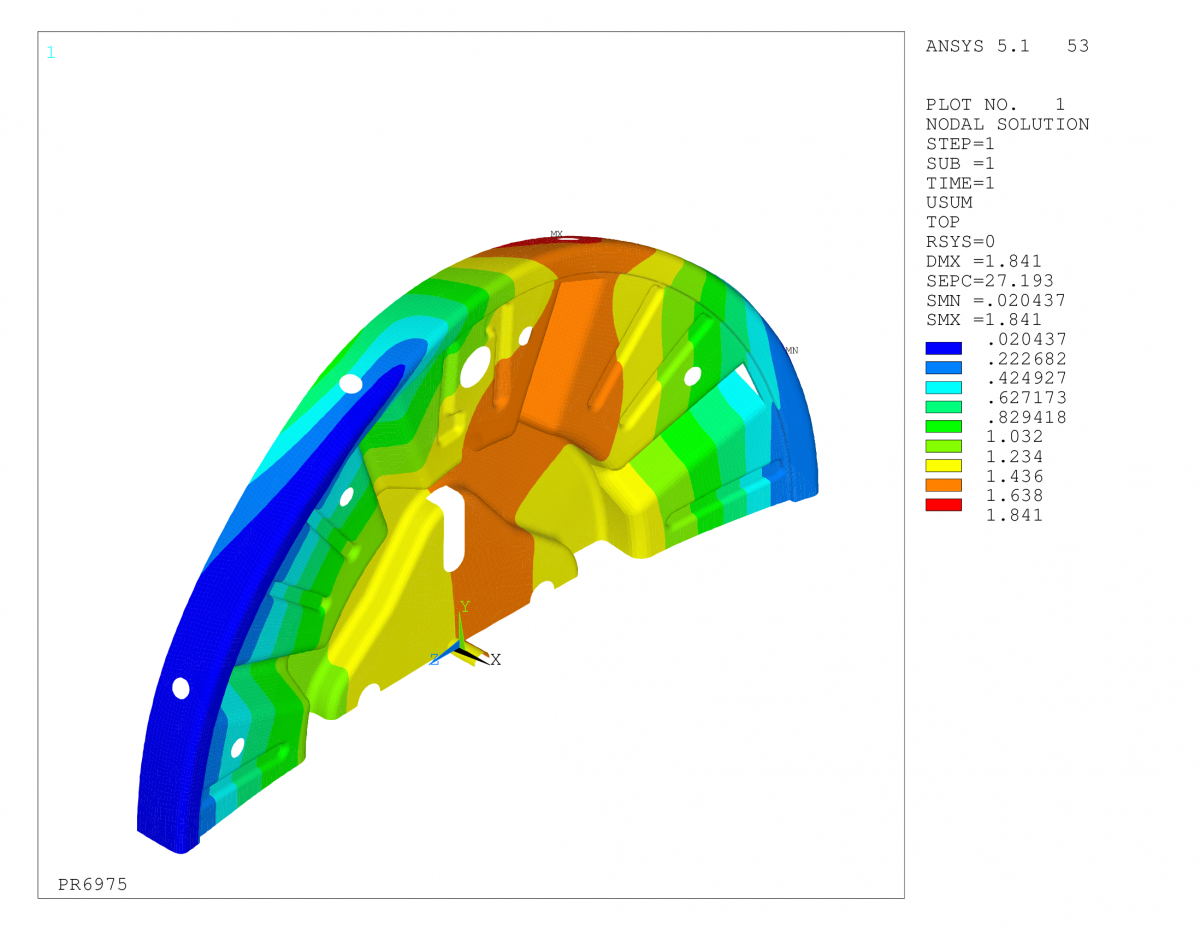This screenshot has height=927, width=1200.
Task: Click the lime legend swatch 1.032
Action: [x=943, y=446]
